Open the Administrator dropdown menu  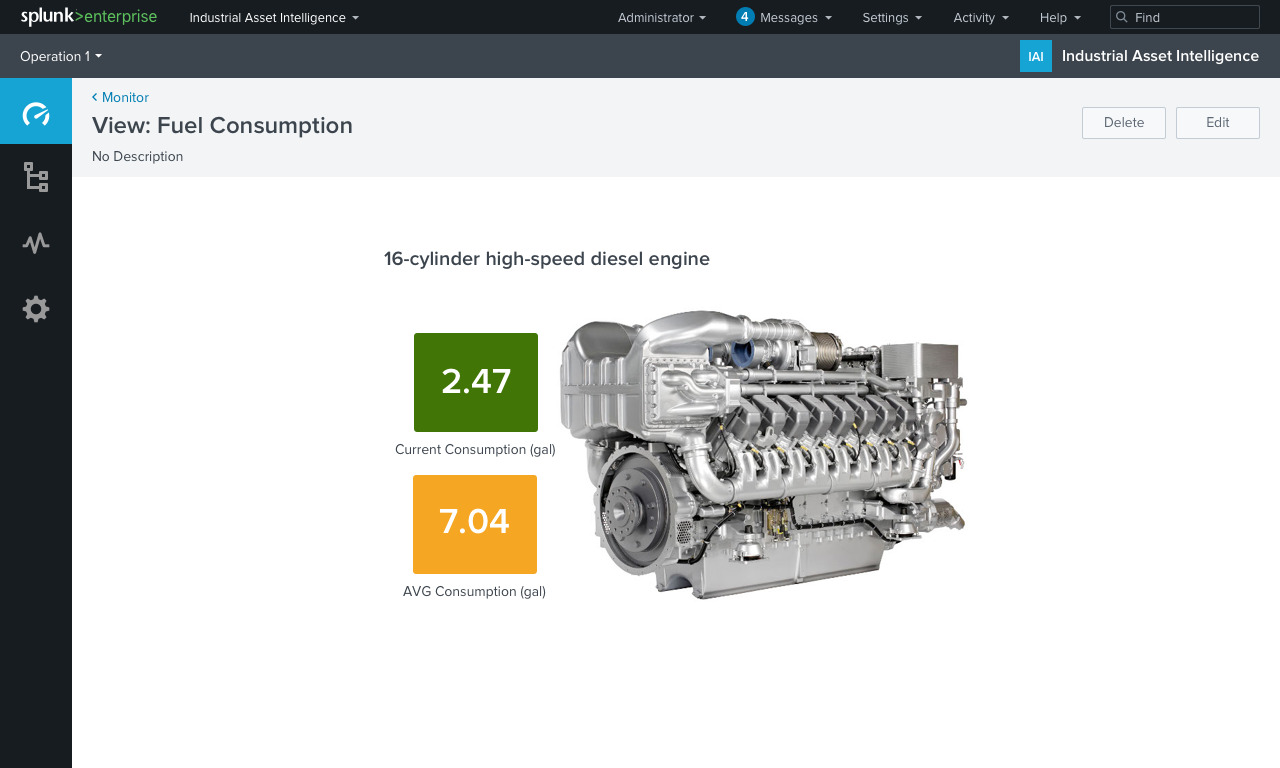(x=662, y=17)
